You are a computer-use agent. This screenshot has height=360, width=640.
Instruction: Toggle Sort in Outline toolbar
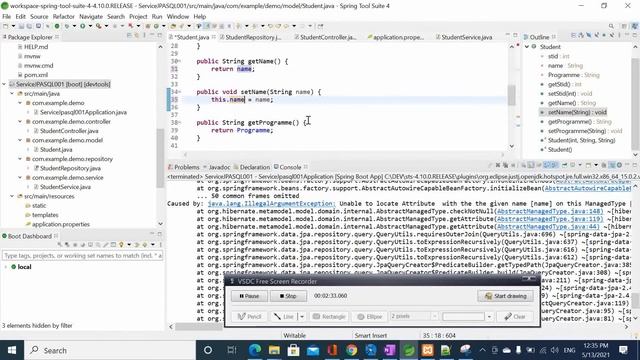[581, 36]
